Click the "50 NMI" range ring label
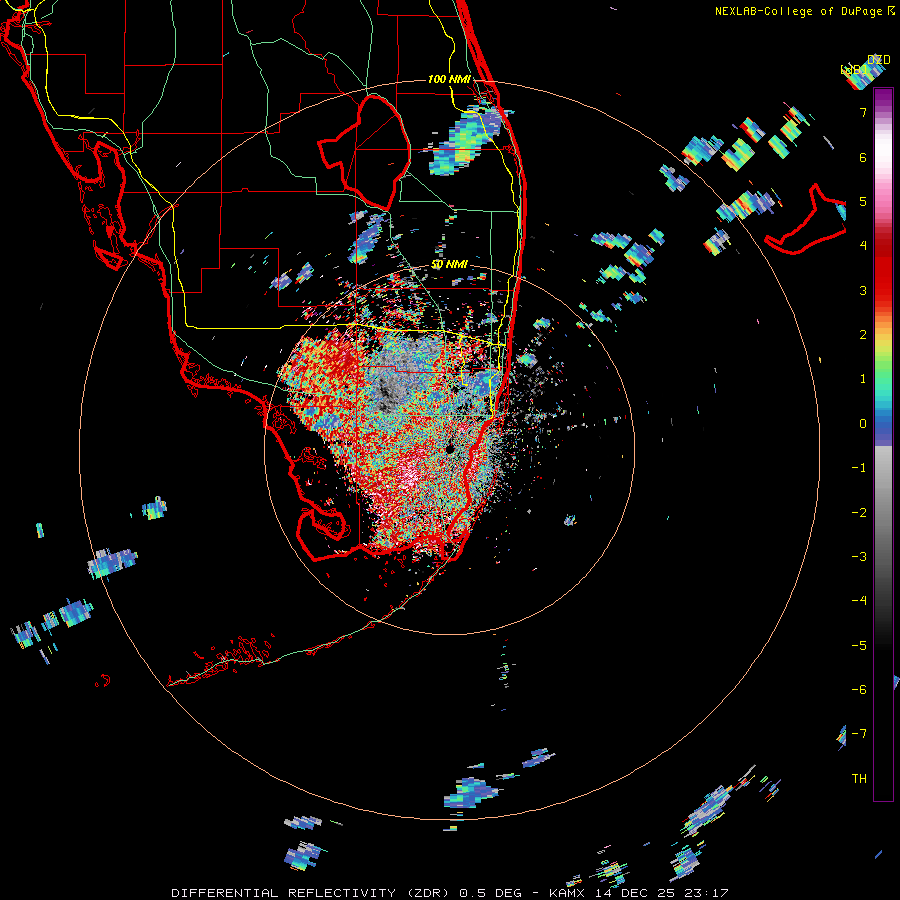 click(449, 264)
